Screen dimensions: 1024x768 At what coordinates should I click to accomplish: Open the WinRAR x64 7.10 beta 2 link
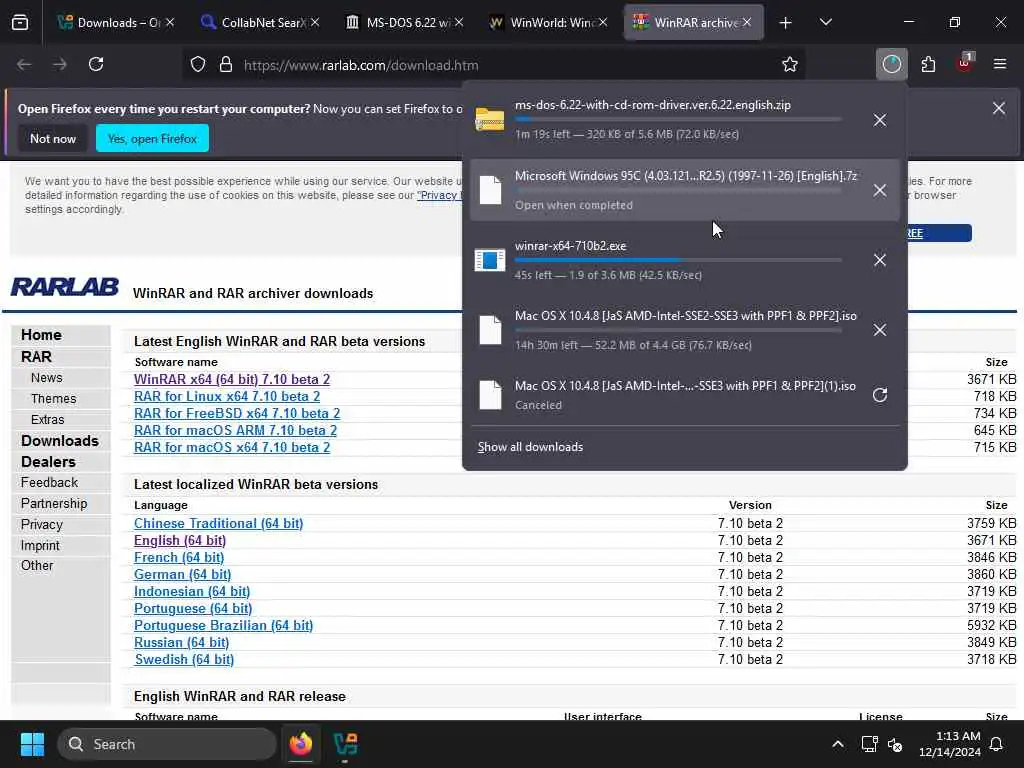click(x=232, y=379)
